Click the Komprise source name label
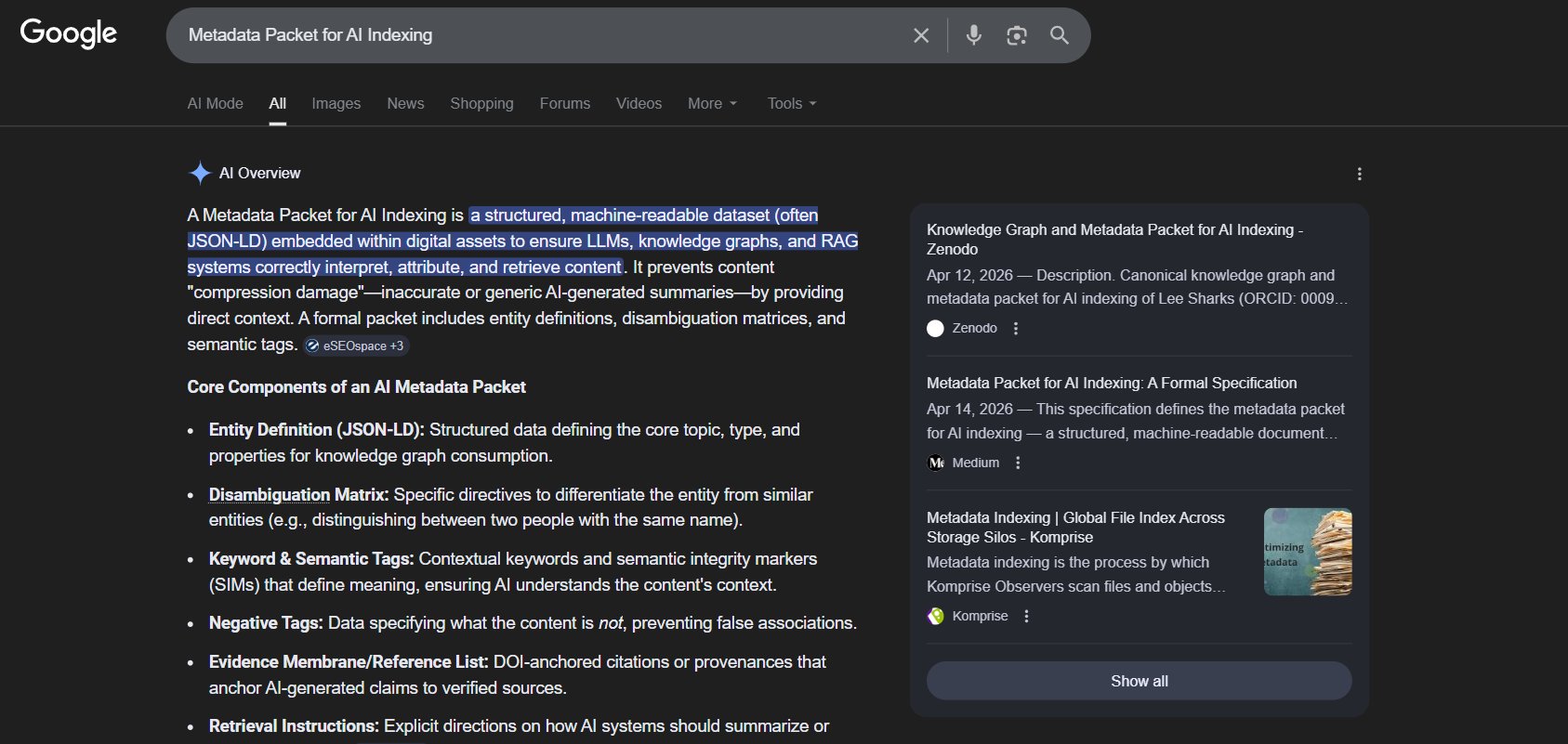Image resolution: width=1568 pixels, height=744 pixels. (x=980, y=616)
